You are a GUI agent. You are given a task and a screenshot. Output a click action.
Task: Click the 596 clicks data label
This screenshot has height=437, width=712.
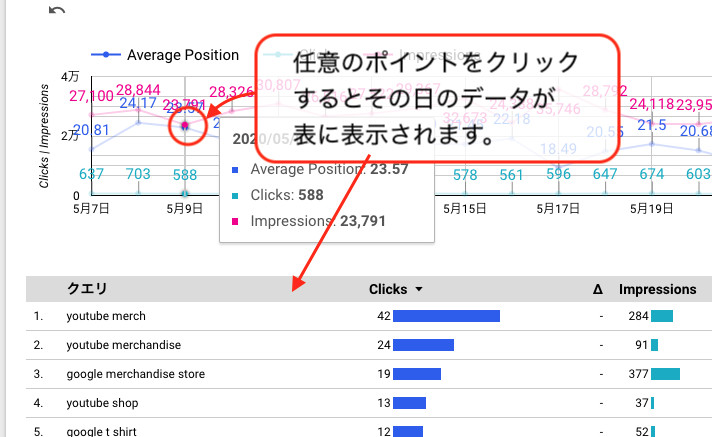[559, 174]
